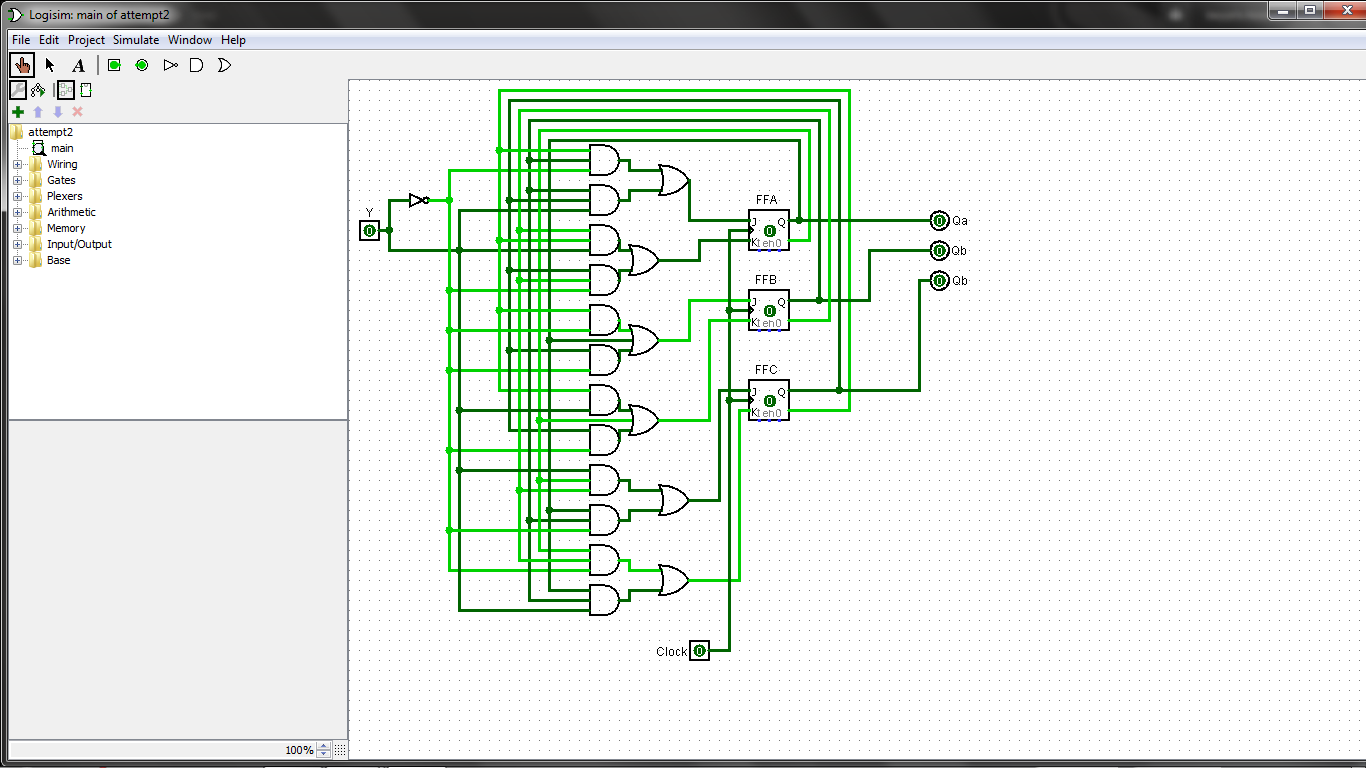This screenshot has width=1366, height=768.
Task: Open the Simulate menu
Action: click(135, 40)
